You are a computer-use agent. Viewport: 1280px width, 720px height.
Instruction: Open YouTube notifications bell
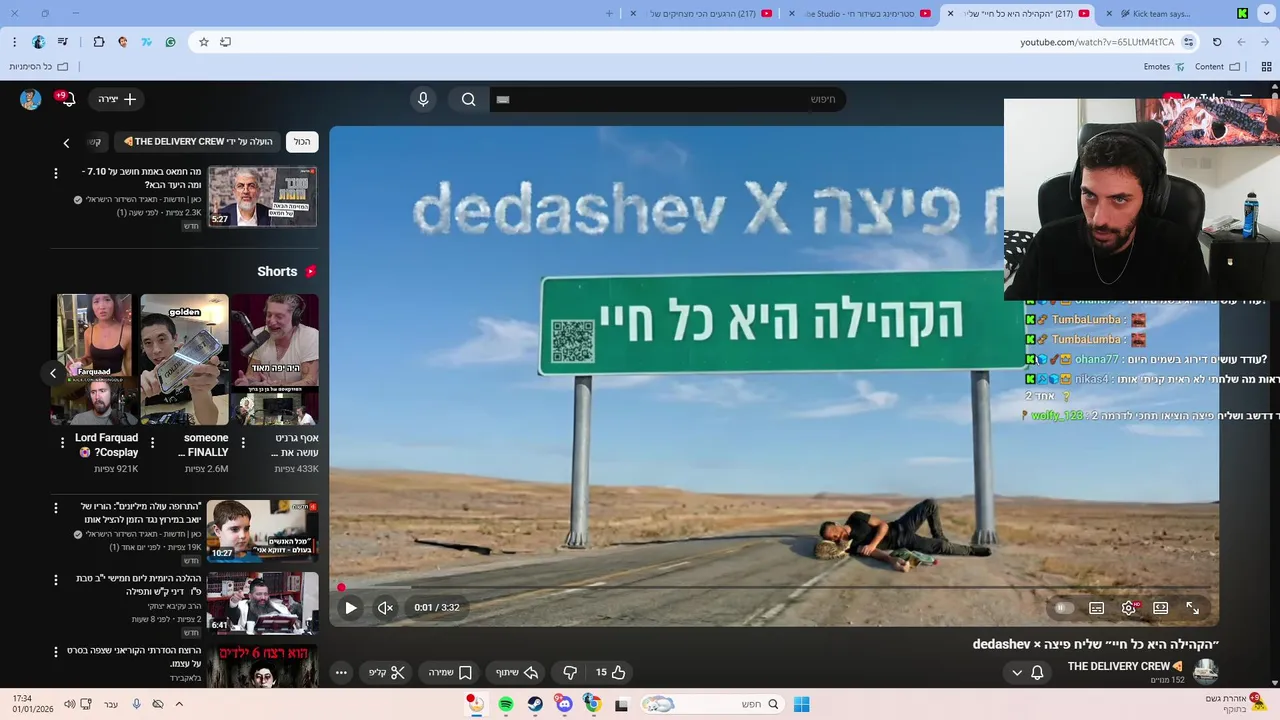(x=67, y=99)
